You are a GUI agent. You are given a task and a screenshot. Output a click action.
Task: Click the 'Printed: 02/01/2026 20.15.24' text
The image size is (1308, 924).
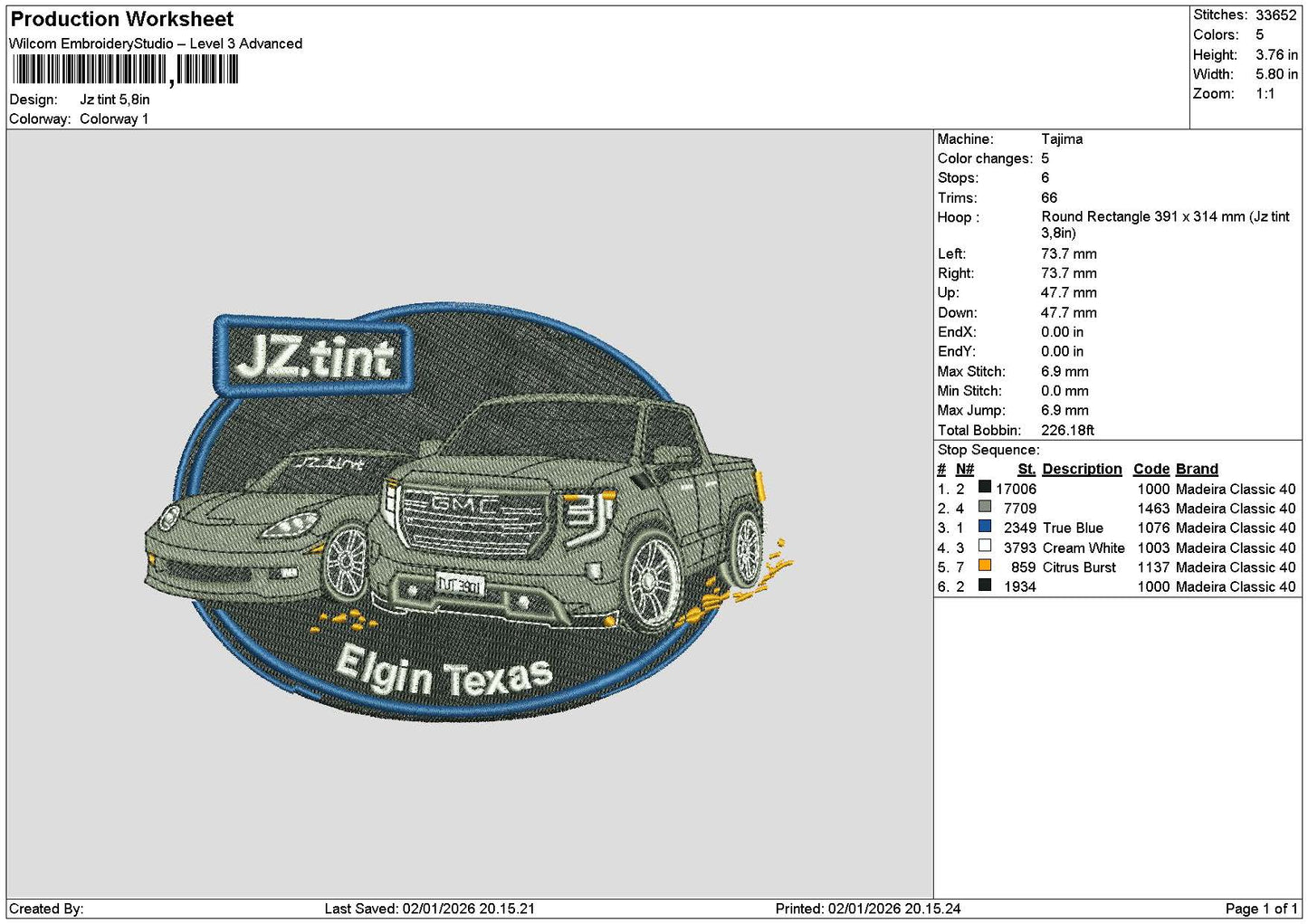coord(868,909)
